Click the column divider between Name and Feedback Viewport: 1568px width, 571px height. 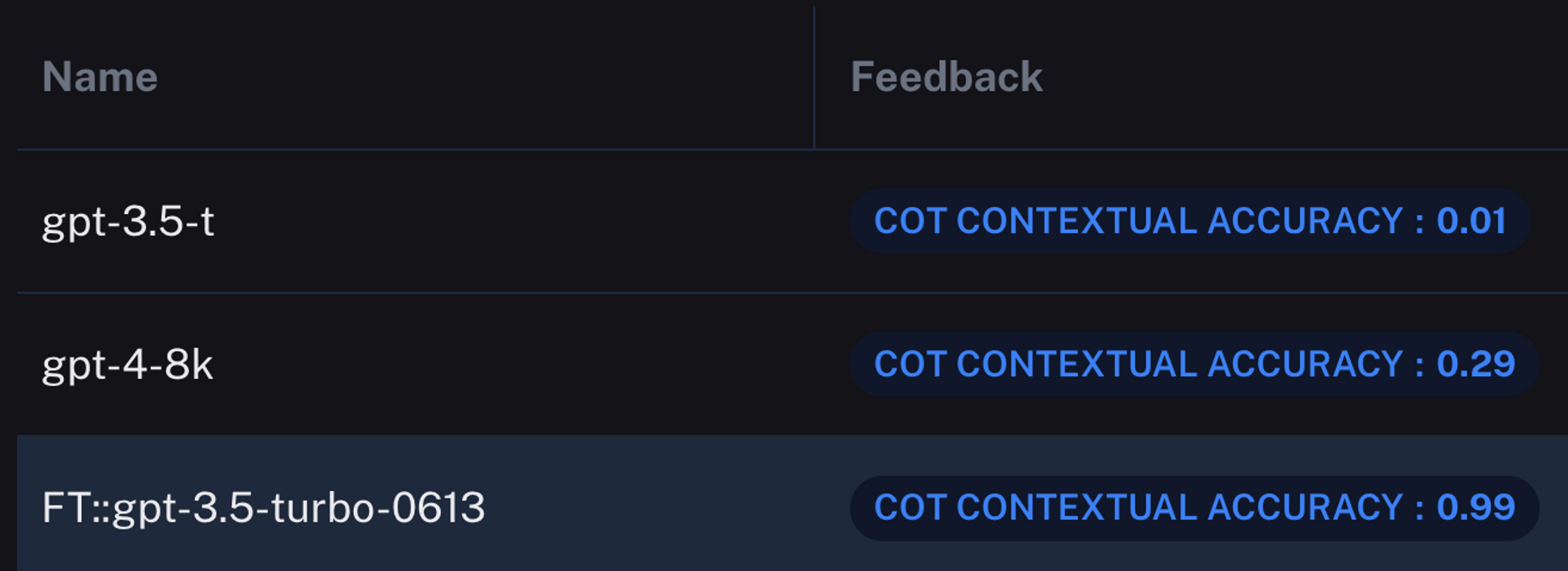815,77
